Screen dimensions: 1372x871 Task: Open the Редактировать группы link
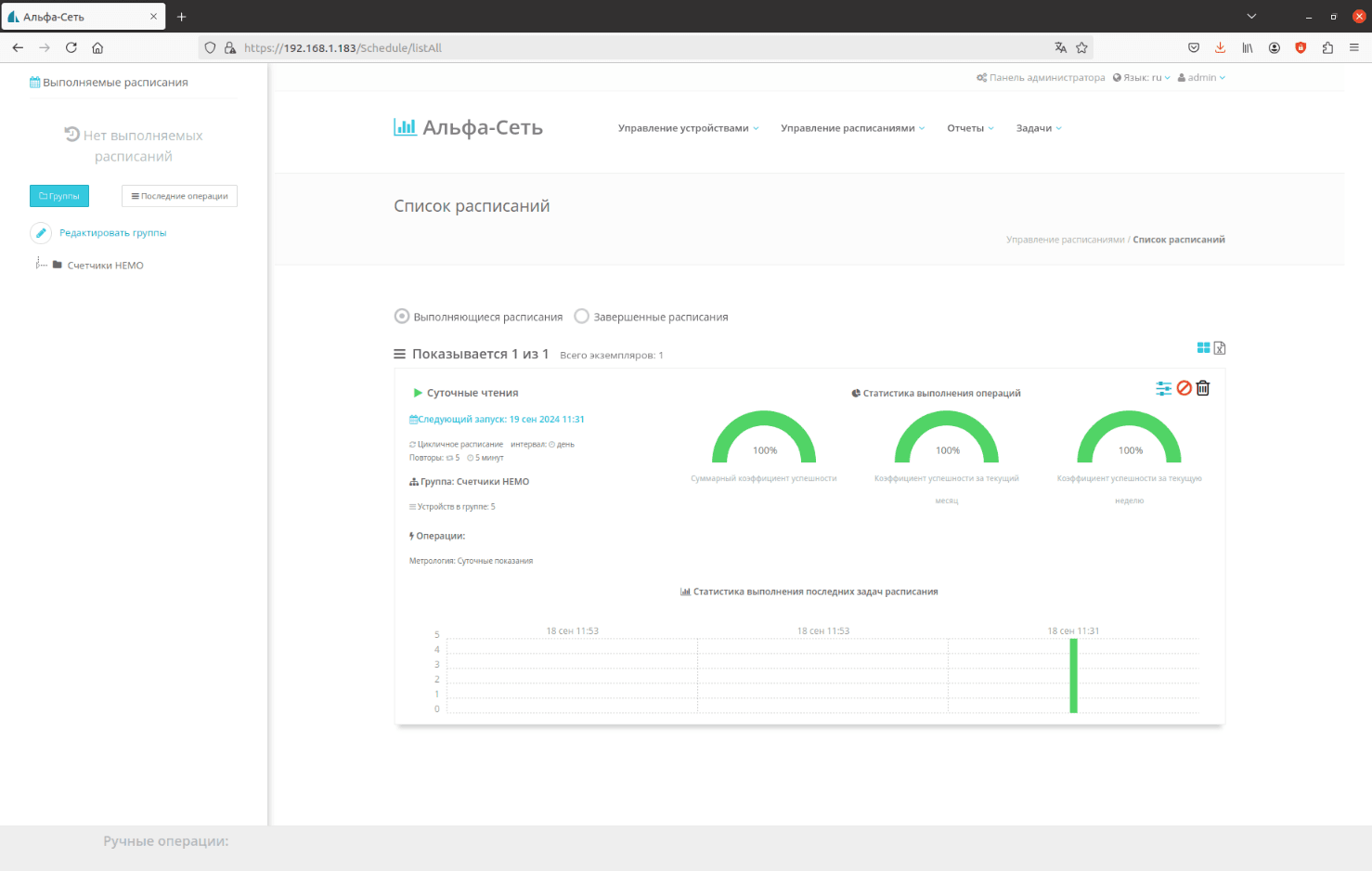(x=113, y=233)
